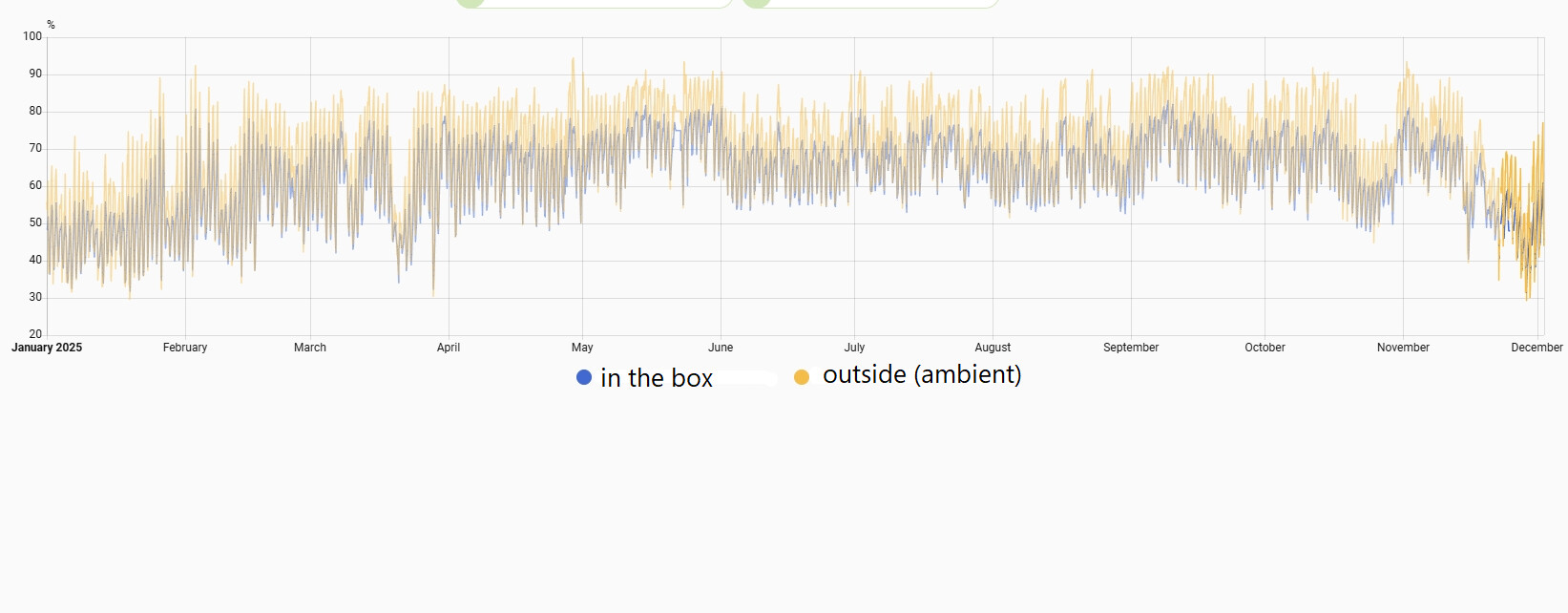Click the orange outside (ambient) legend dot
The width and height of the screenshot is (1568, 613).
802,377
